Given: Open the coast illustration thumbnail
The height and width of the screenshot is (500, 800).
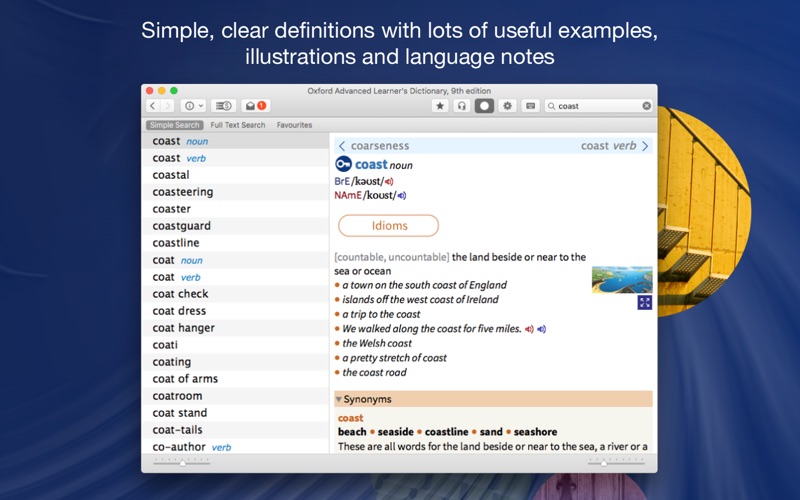Looking at the screenshot, I should (x=622, y=280).
